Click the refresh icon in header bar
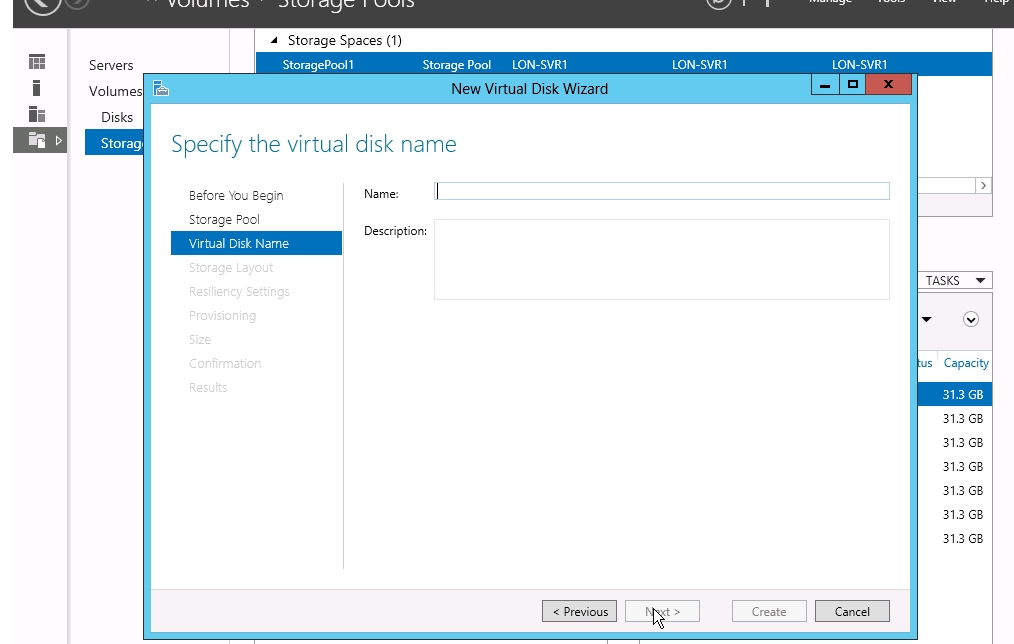This screenshot has width=1014, height=644. [718, 3]
